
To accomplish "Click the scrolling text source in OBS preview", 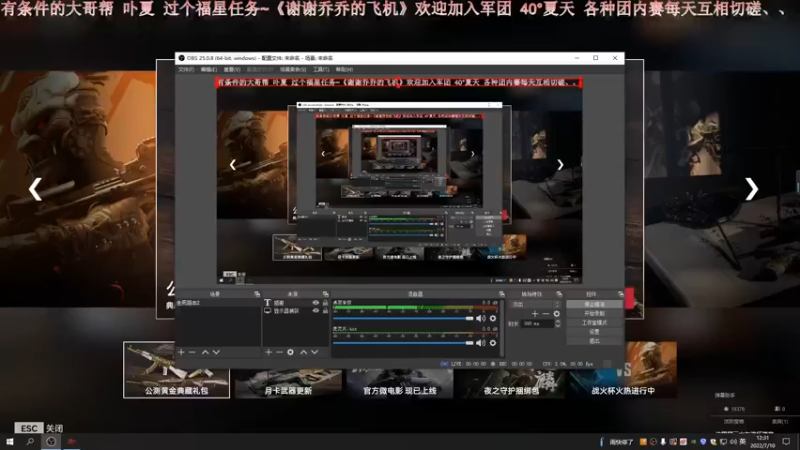I will coord(399,82).
